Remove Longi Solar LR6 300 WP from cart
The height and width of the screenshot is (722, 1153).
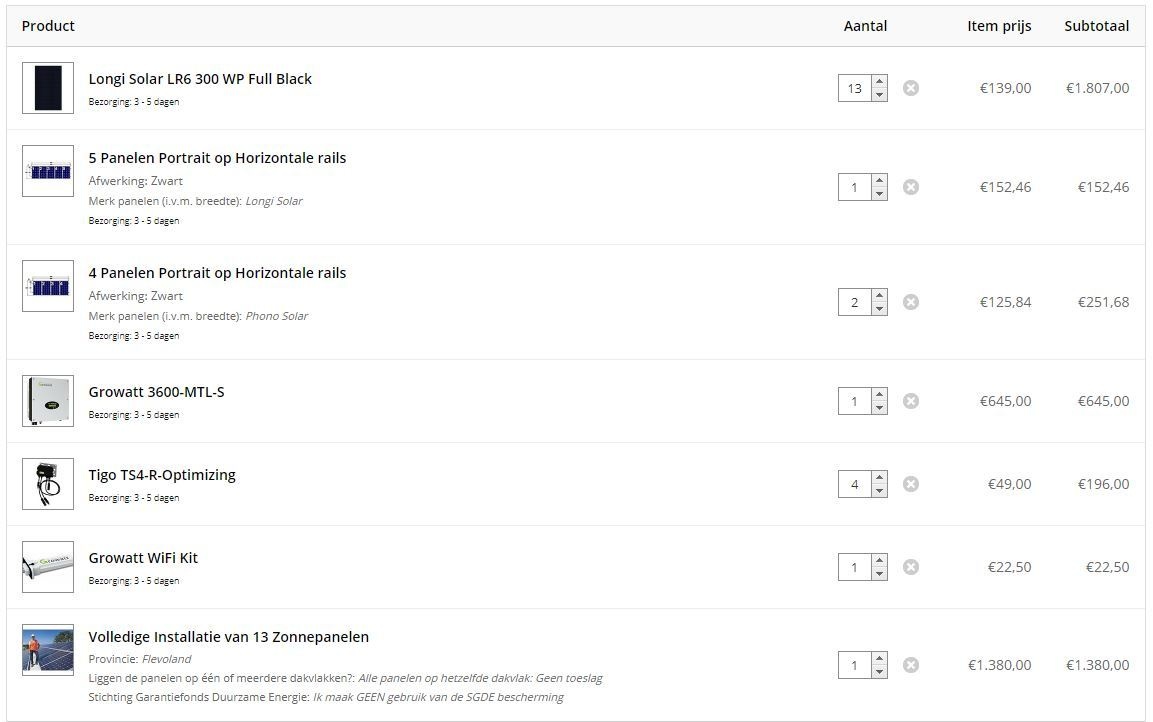[911, 88]
